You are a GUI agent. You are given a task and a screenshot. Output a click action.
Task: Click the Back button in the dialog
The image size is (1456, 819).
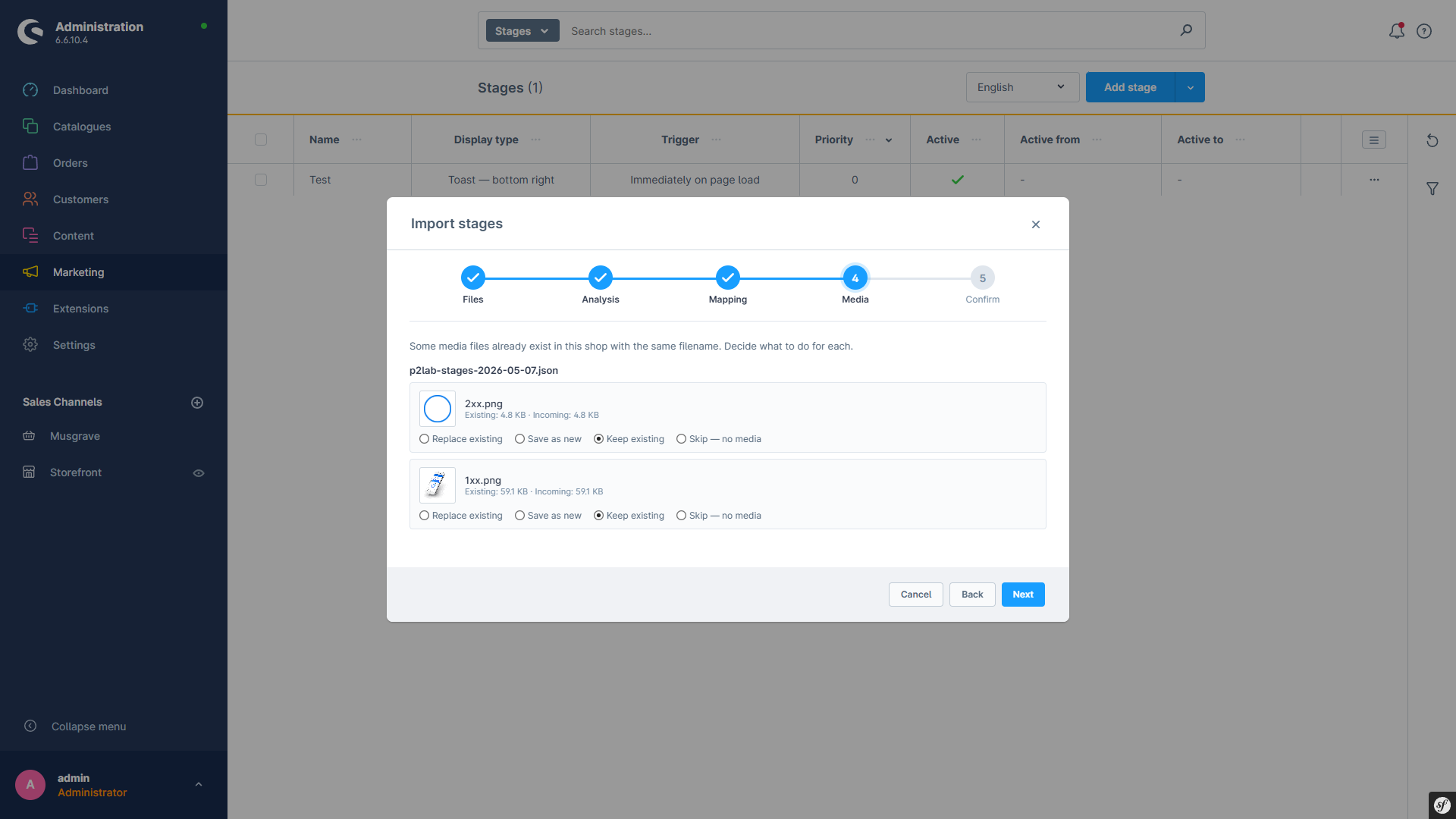pos(972,595)
